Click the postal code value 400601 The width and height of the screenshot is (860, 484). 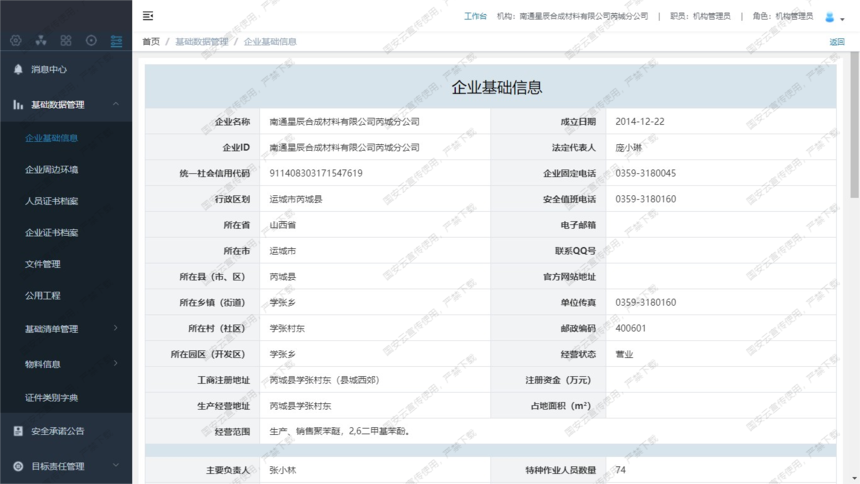click(631, 328)
